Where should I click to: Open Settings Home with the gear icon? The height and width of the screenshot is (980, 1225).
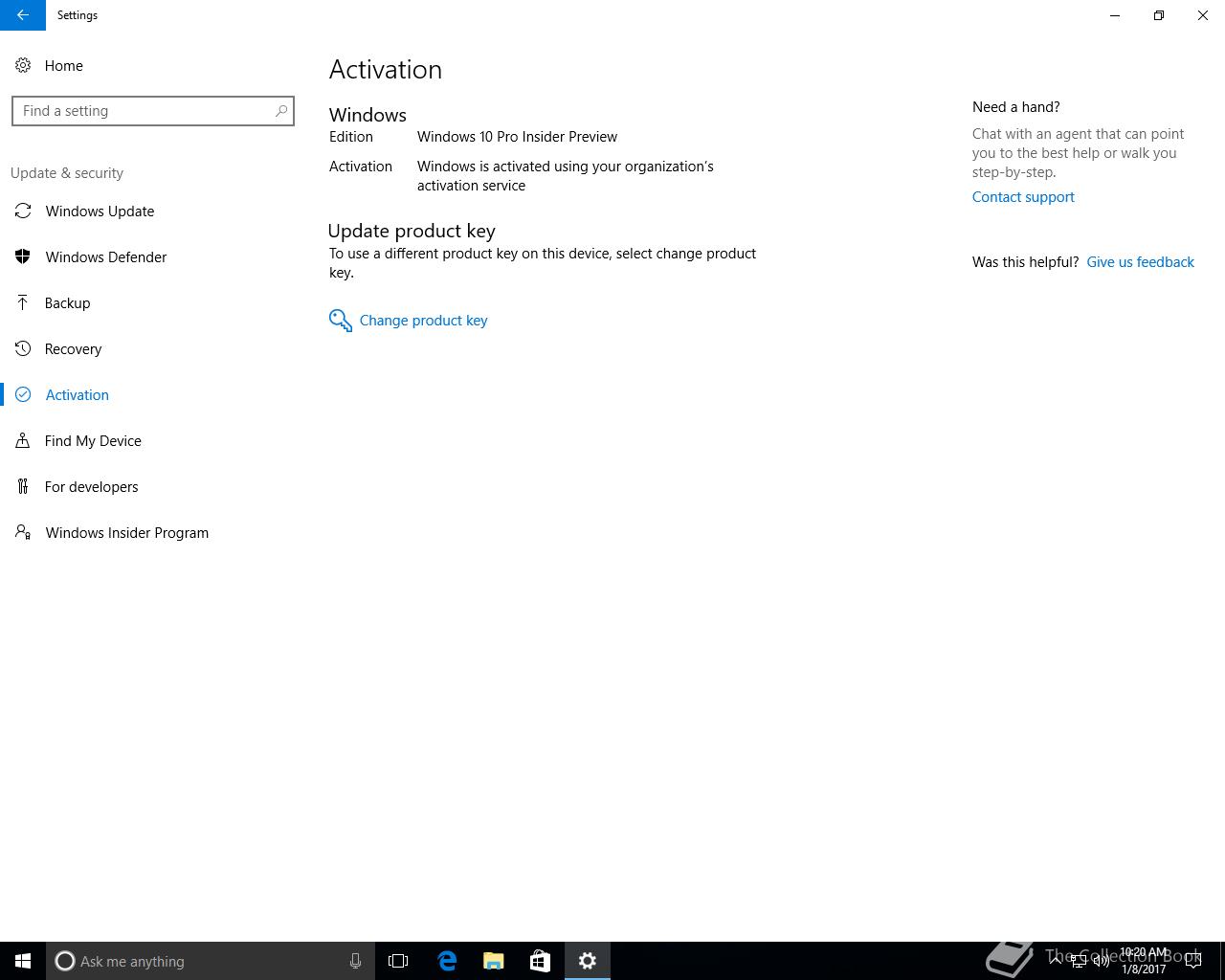click(23, 65)
